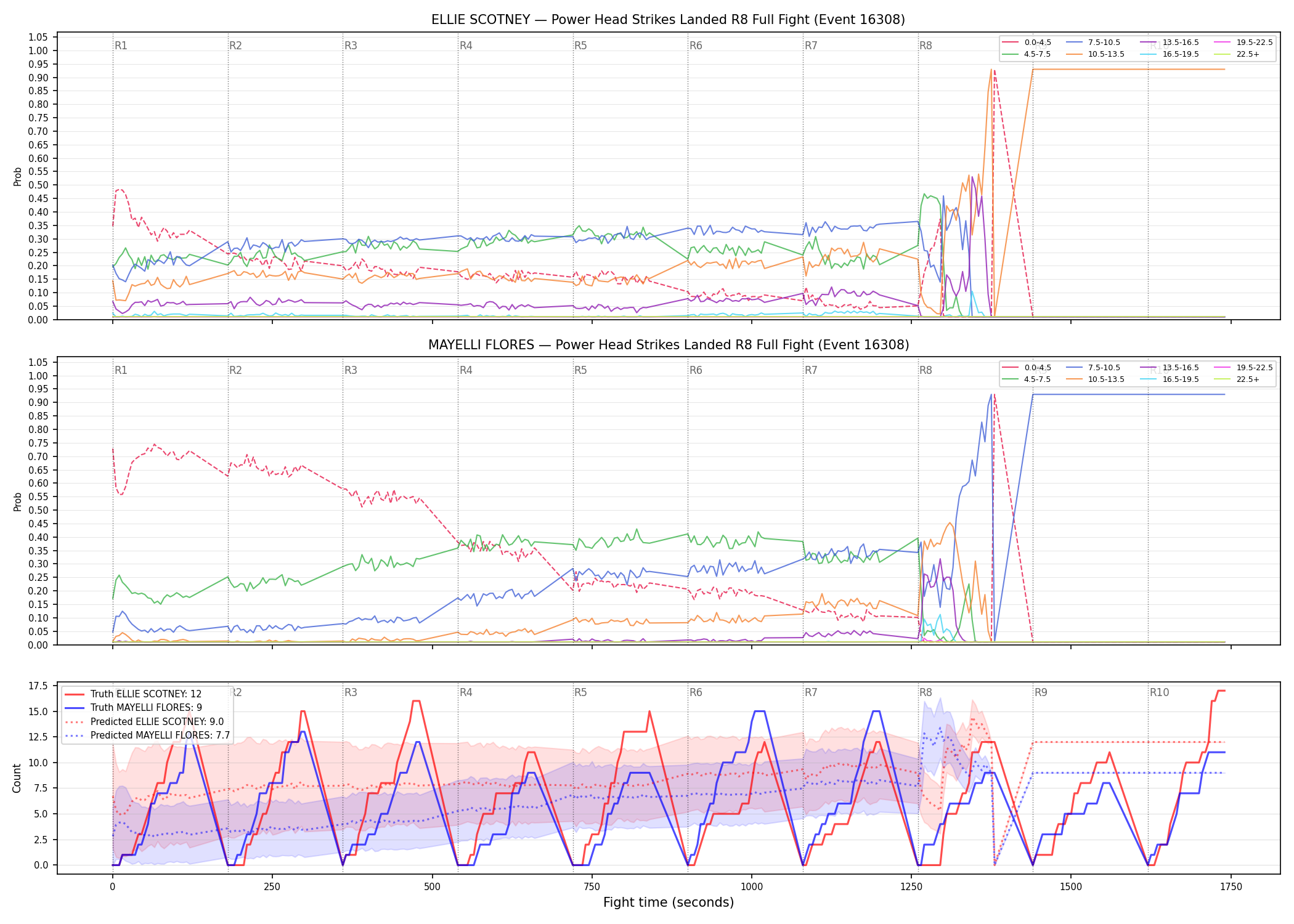Click the '1.05' tick on Ellie Scotney Prob axis
1294x924 pixels.
tap(38, 38)
